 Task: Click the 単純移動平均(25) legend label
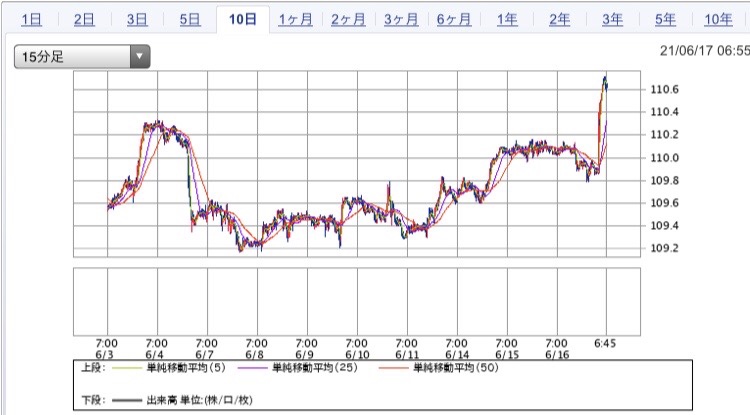(315, 368)
